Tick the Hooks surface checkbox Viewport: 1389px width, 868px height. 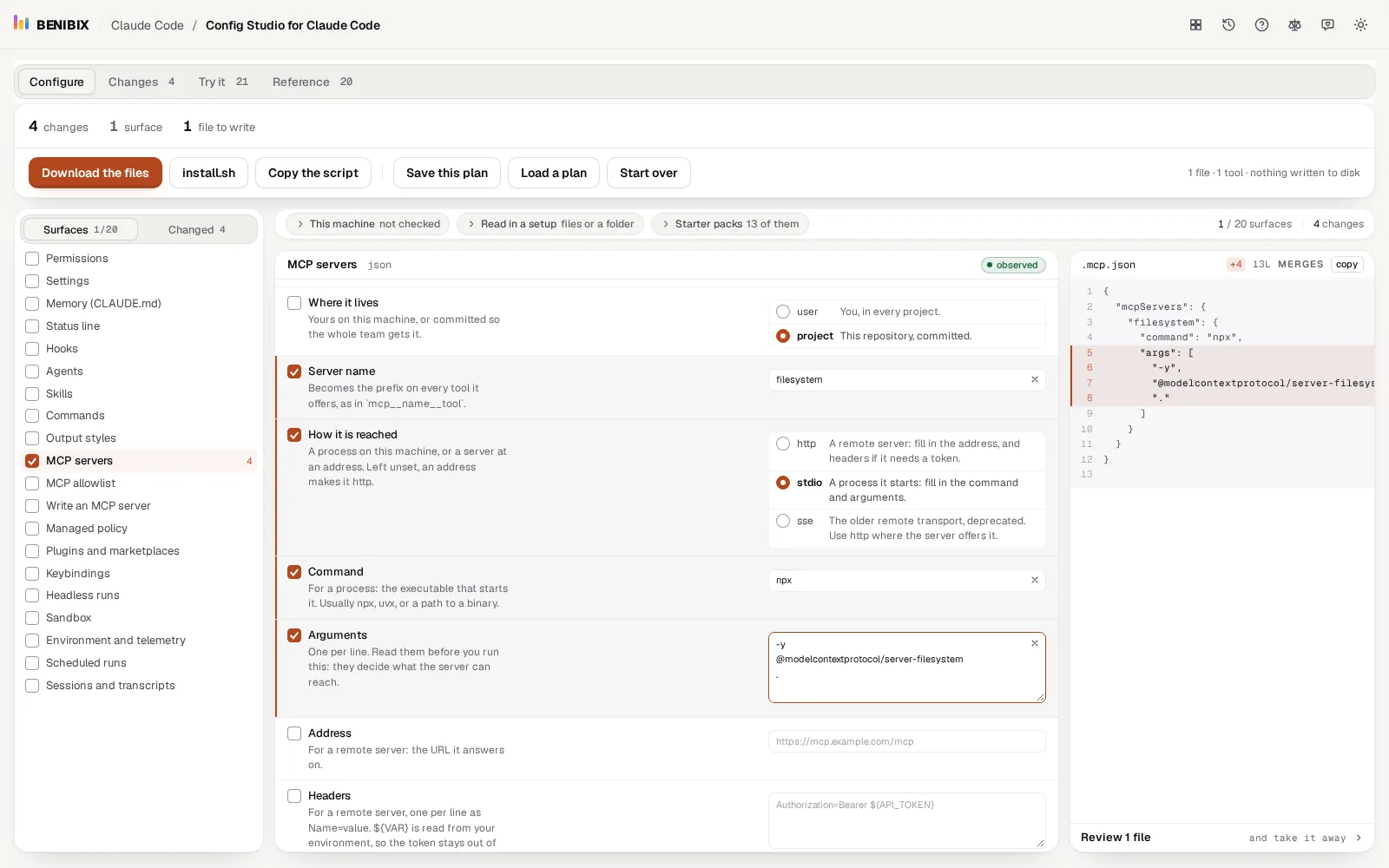32,349
